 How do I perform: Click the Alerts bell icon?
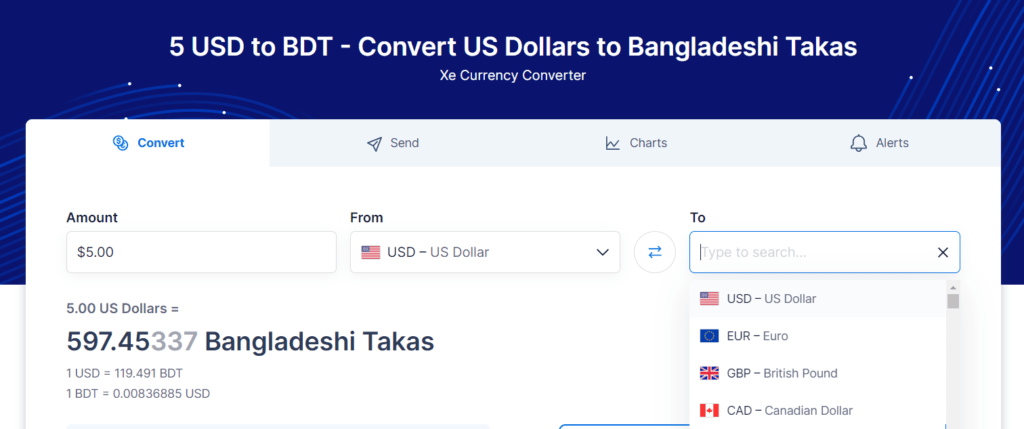(x=859, y=143)
